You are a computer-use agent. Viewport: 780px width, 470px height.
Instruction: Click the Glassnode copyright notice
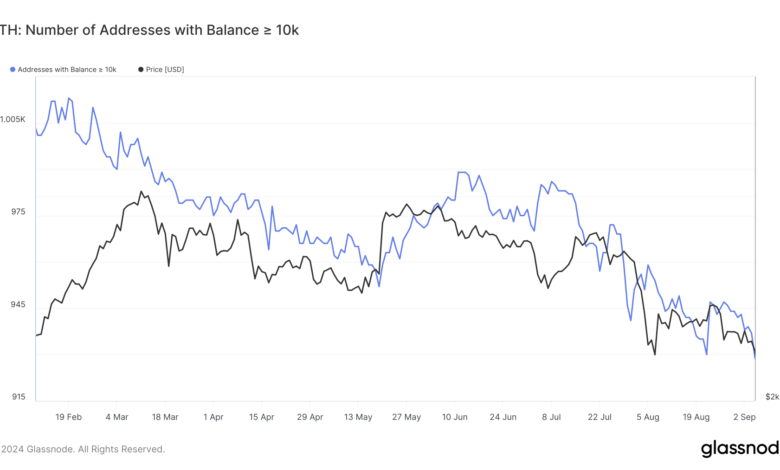click(83, 449)
